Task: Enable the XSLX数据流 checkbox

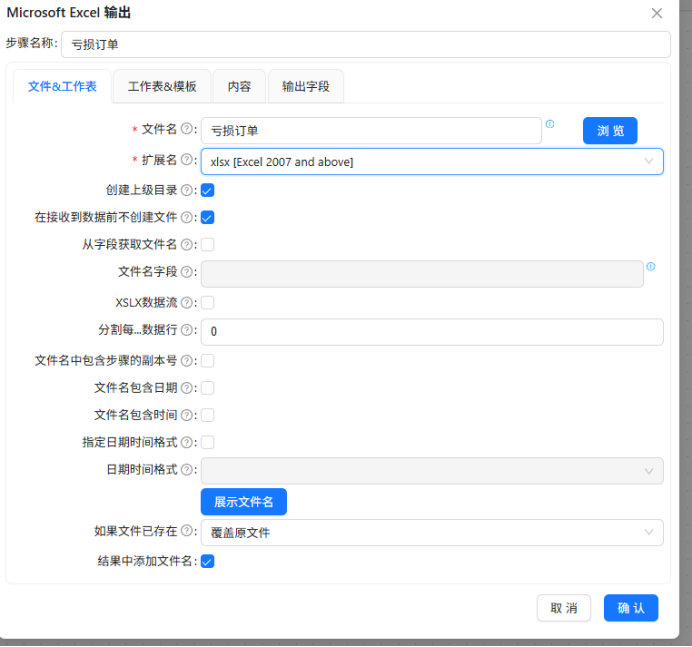Action: pyautogui.click(x=207, y=303)
